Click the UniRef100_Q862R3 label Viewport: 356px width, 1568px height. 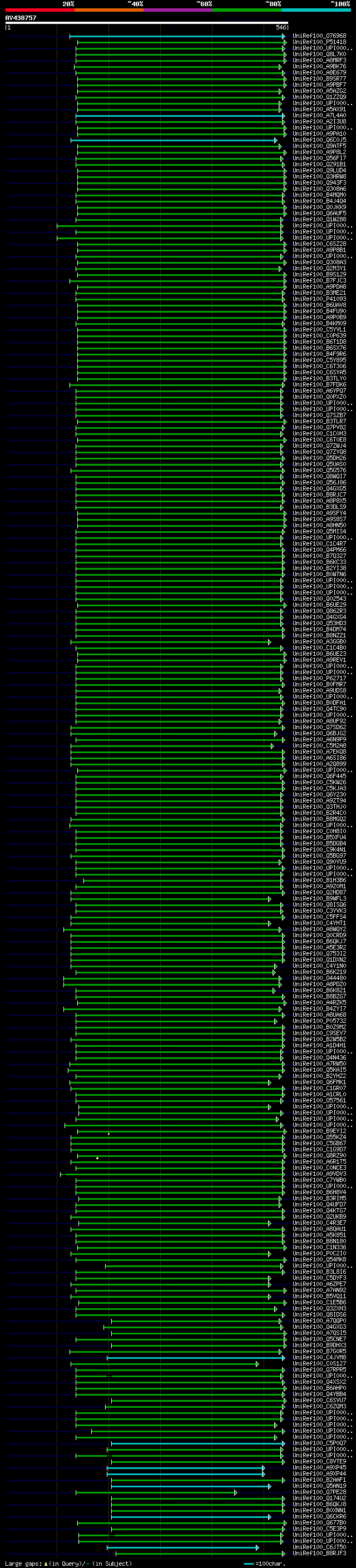click(319, 611)
